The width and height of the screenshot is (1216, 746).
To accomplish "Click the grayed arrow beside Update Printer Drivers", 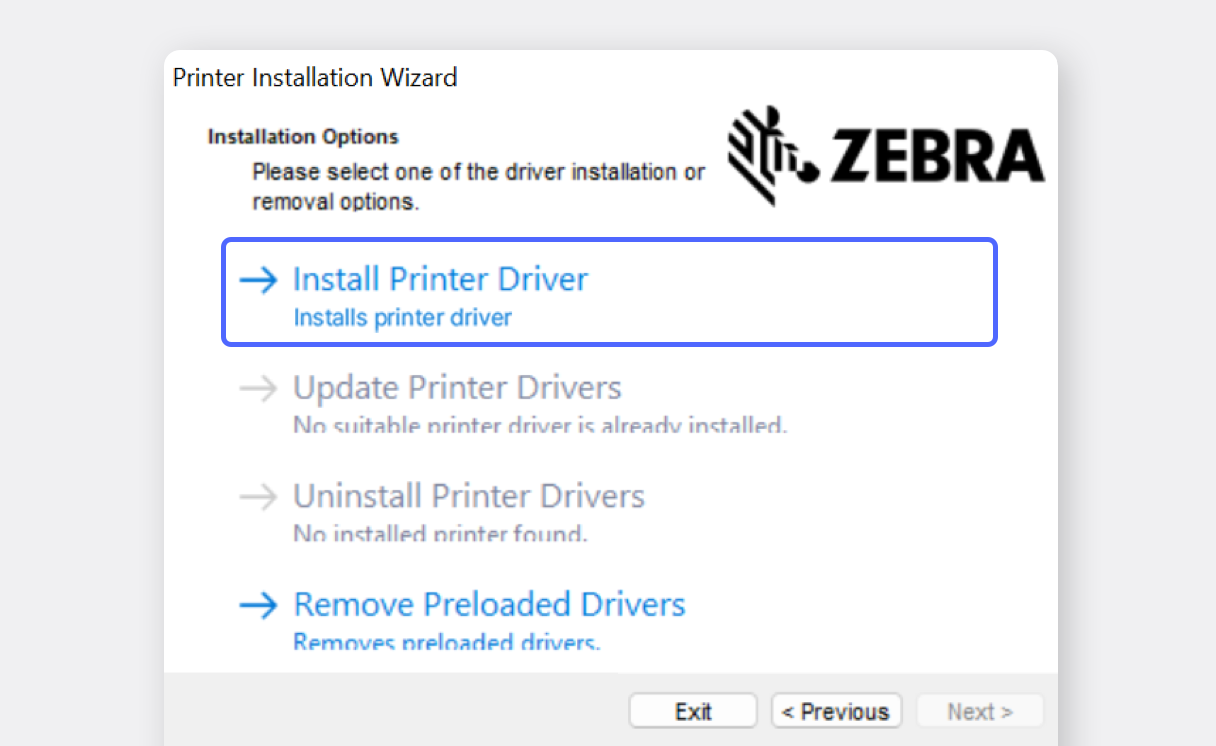I will point(258,388).
